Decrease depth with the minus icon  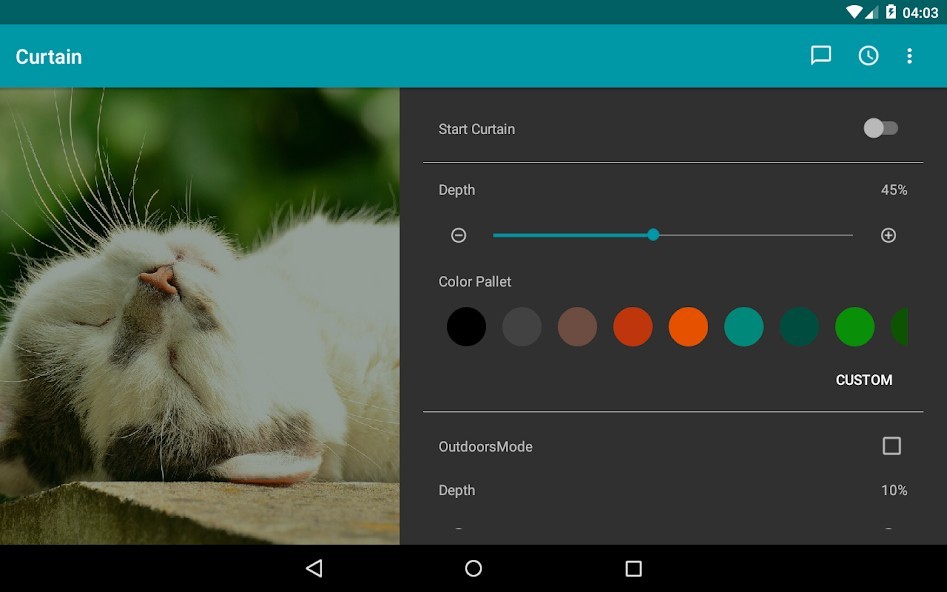coord(458,235)
